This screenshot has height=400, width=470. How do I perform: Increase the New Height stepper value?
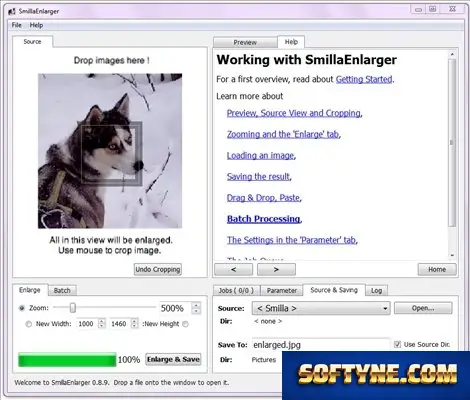pos(134,321)
